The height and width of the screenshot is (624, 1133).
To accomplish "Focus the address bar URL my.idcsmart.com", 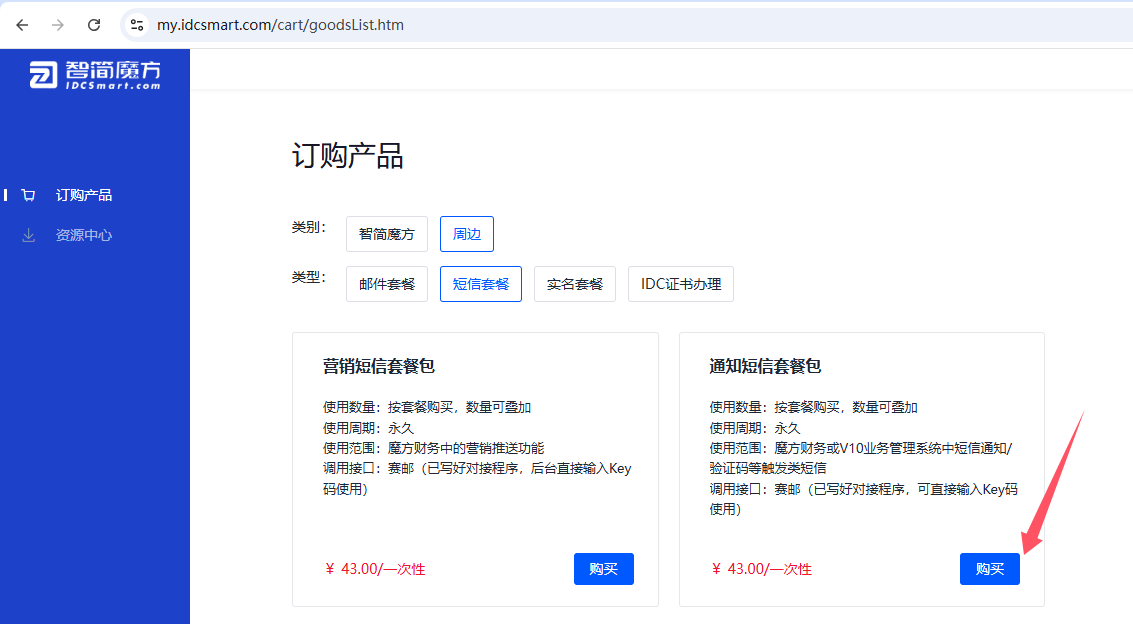I will 280,25.
